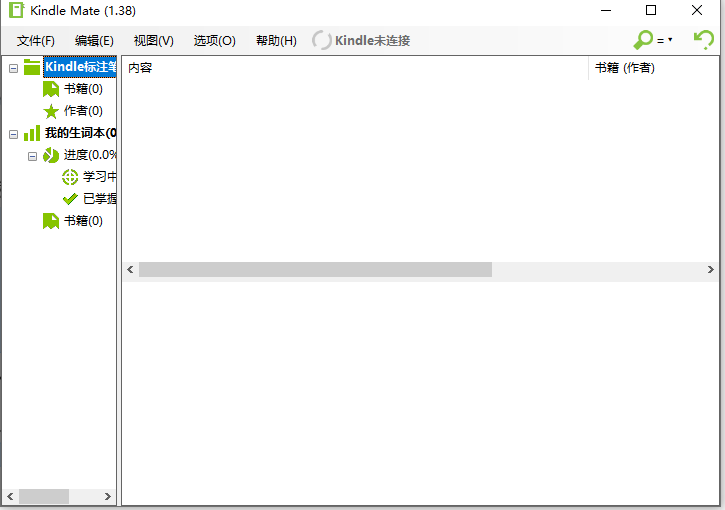Screen dimensions: 725x510
Task: Click the content list's right scroll arrow
Action: tap(711, 270)
